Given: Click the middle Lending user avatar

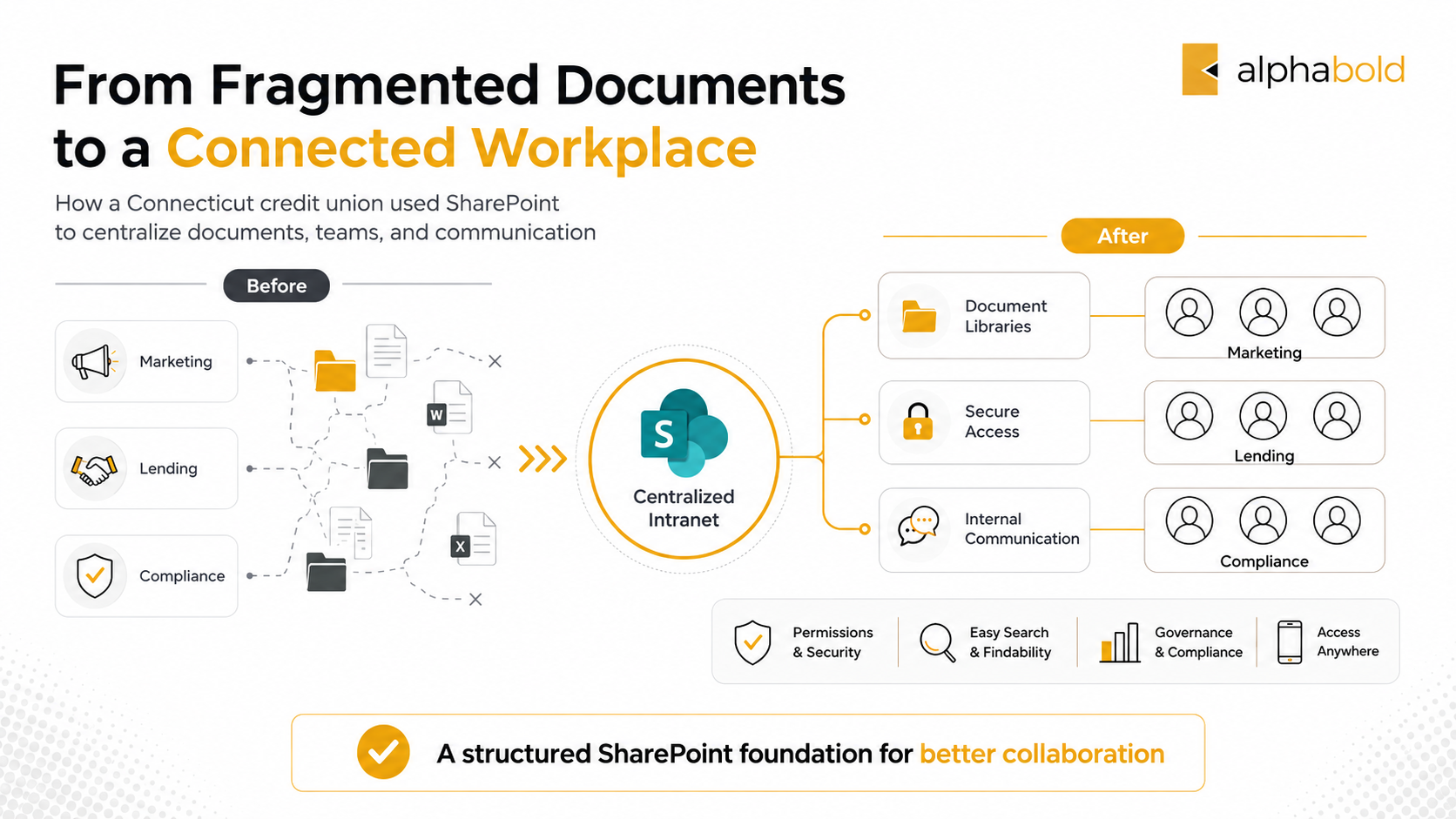Looking at the screenshot, I should (x=1264, y=416).
